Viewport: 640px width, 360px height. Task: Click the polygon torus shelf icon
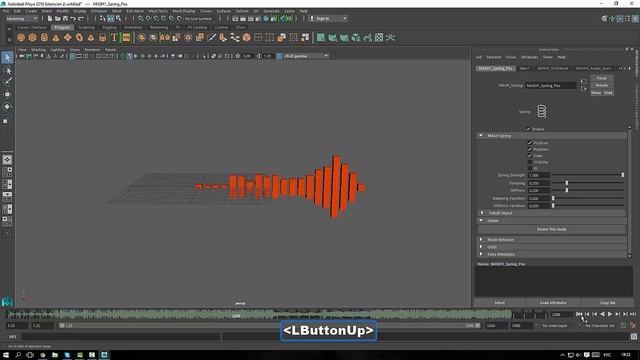[x=79, y=38]
